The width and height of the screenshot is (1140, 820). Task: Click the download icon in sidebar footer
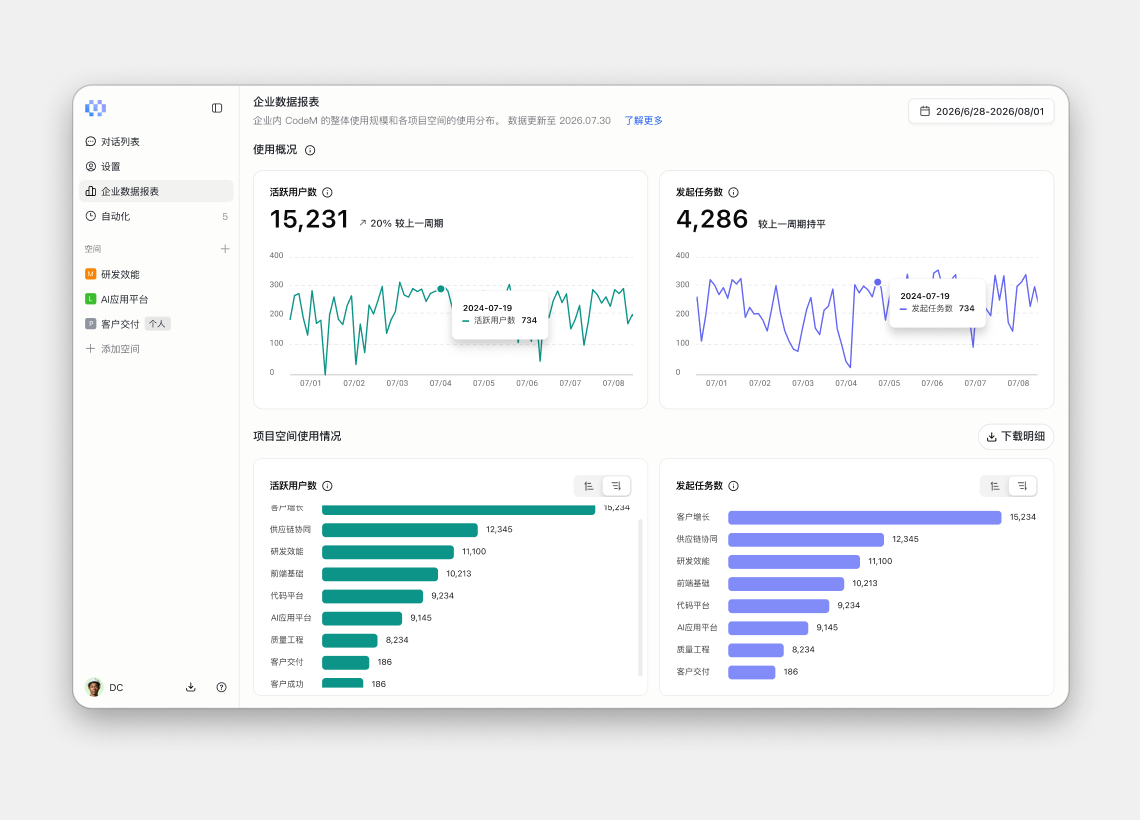coord(190,687)
